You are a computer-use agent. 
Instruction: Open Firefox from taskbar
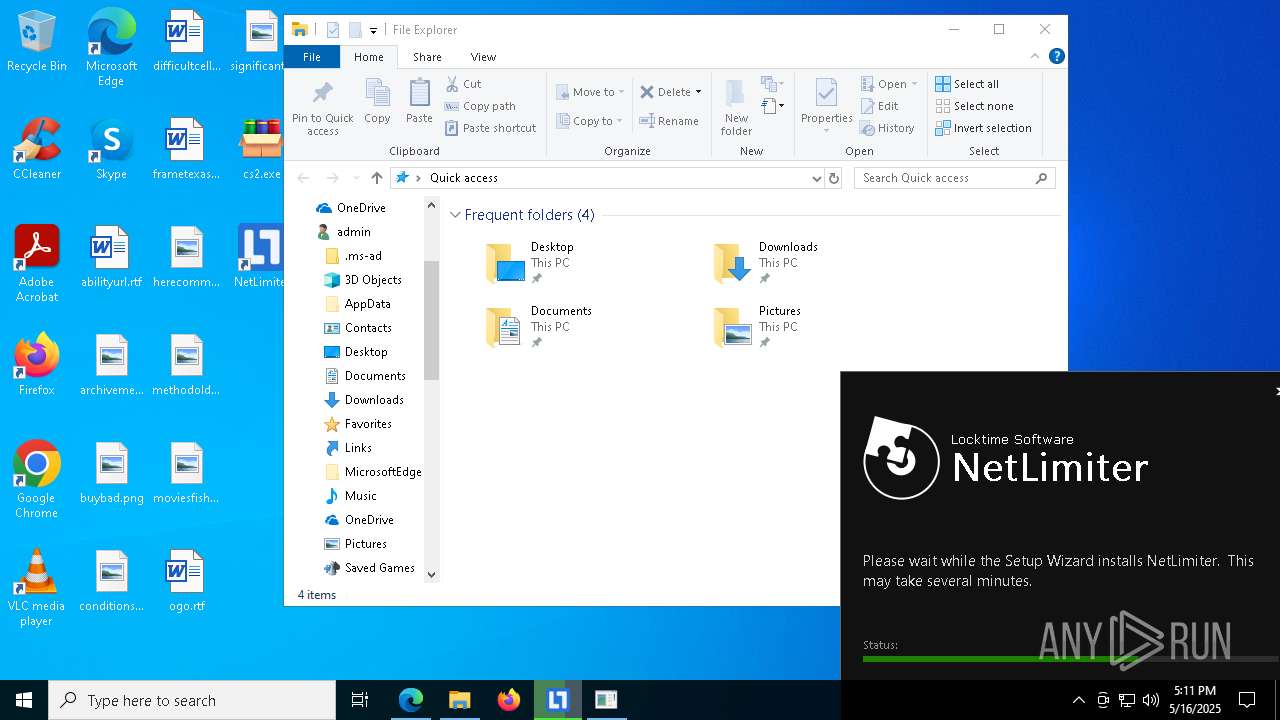(509, 700)
